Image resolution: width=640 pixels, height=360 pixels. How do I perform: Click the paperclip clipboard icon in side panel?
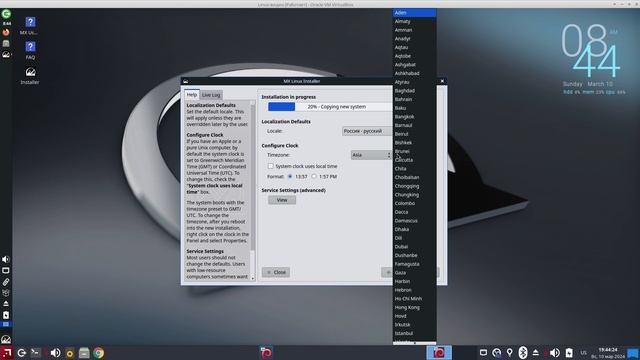point(6,282)
